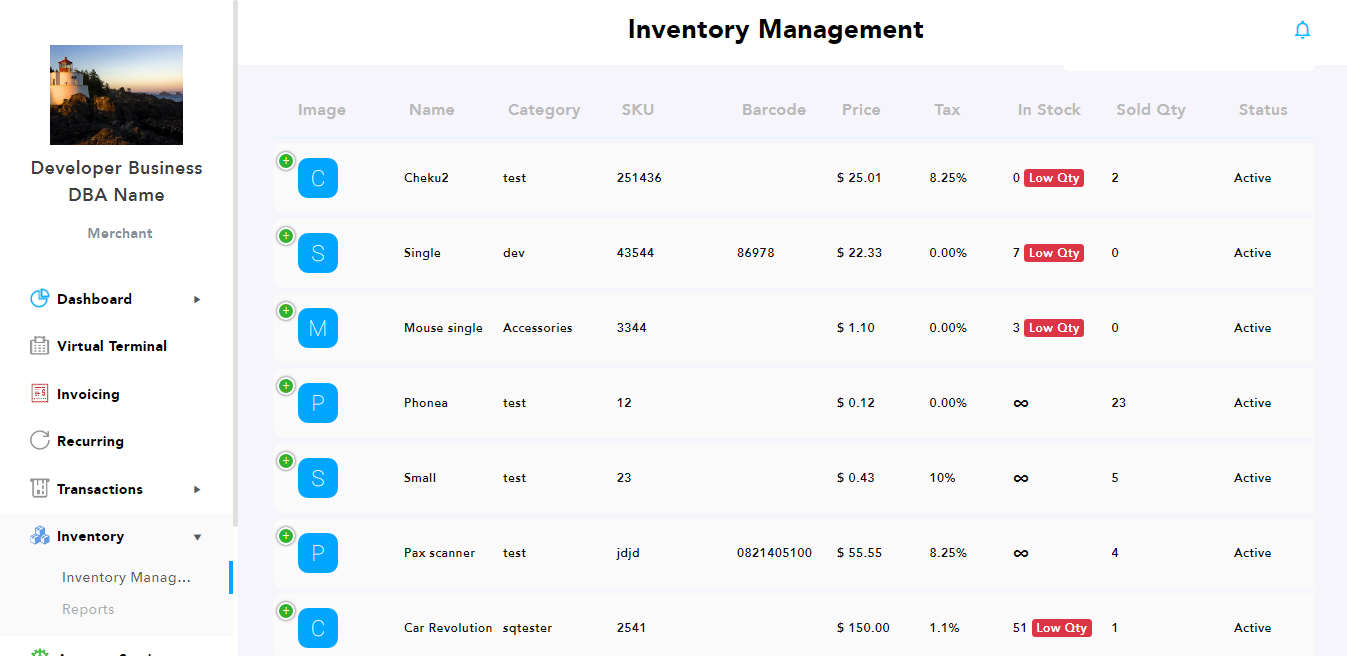Screen dimensions: 1347x656
Task: Expand the Transactions submenu arrow
Action: 197,489
